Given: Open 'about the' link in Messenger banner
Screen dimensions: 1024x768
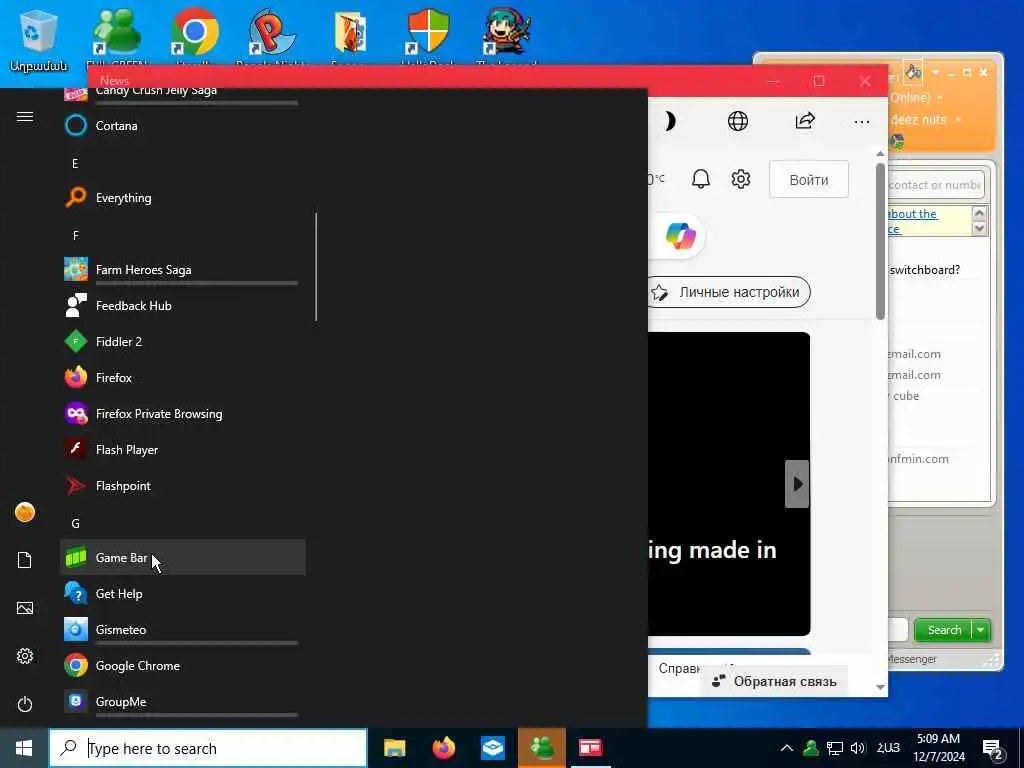Looking at the screenshot, I should tap(912, 214).
